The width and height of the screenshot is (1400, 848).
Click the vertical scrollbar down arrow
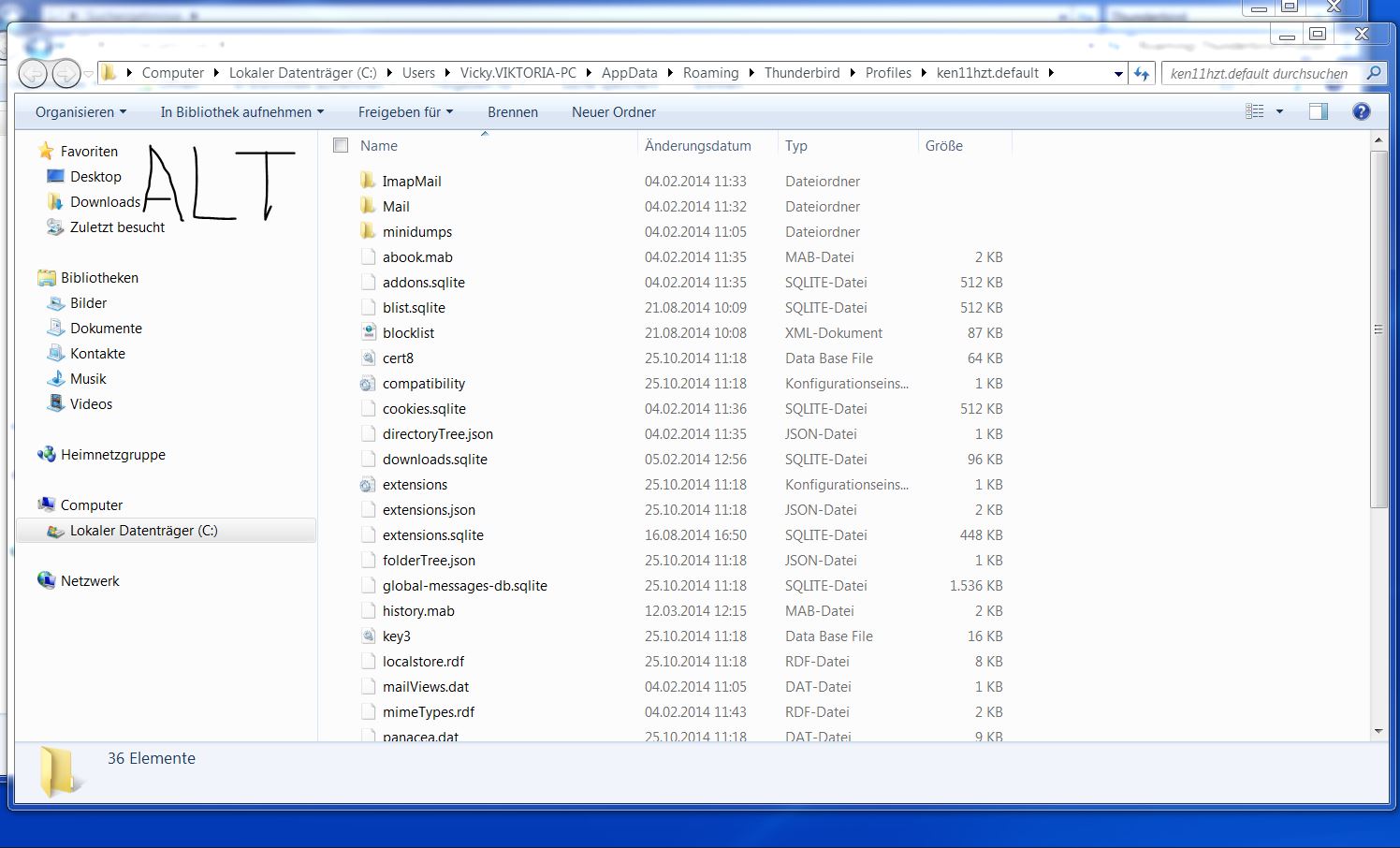tap(1378, 731)
